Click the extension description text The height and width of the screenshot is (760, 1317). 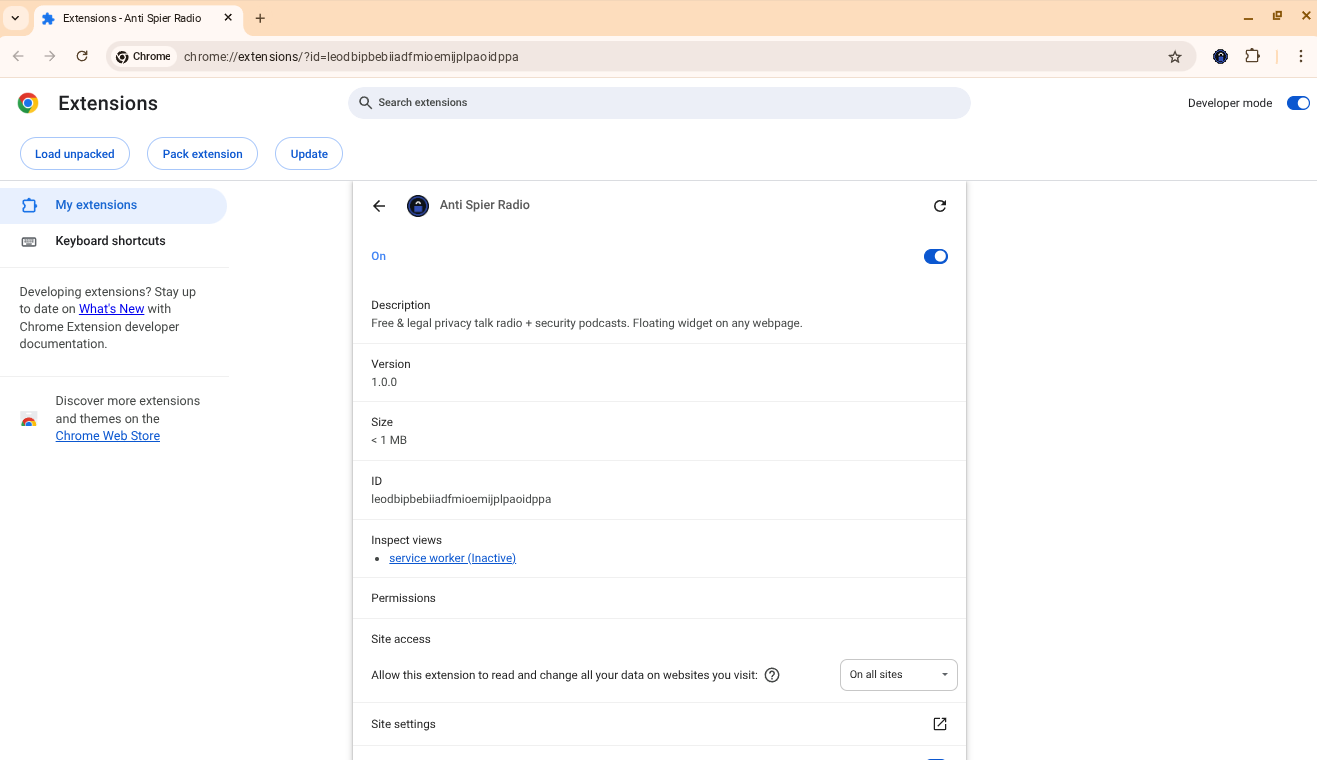pos(587,323)
